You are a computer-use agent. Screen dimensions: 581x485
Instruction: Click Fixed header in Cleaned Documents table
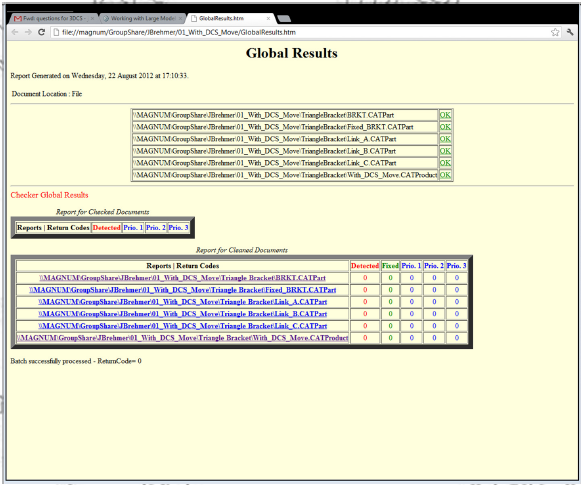(390, 266)
